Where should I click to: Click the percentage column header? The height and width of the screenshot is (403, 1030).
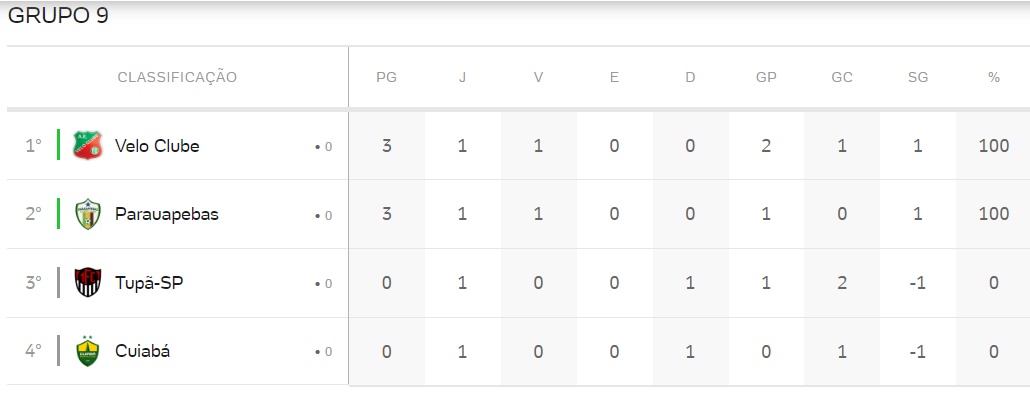993,78
